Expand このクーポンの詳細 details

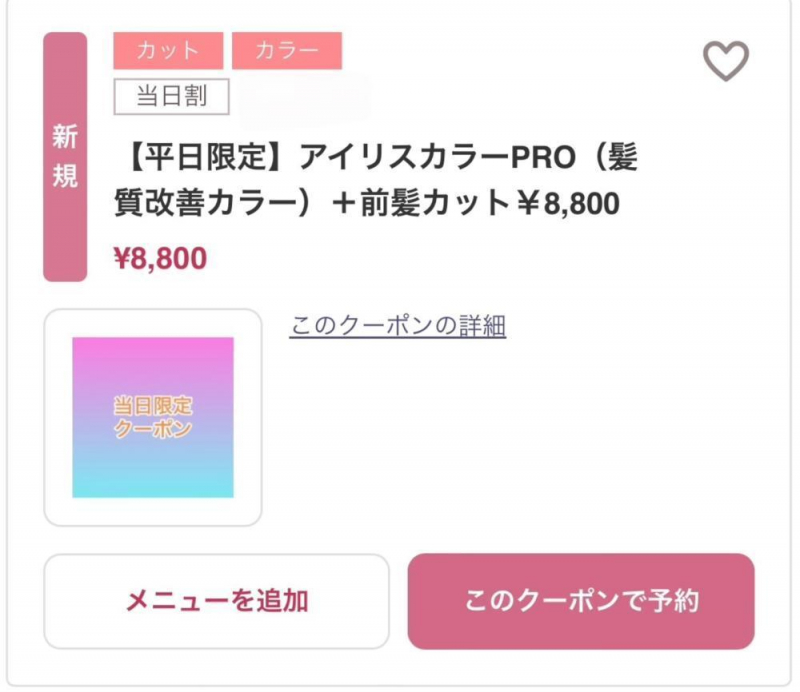coord(398,323)
